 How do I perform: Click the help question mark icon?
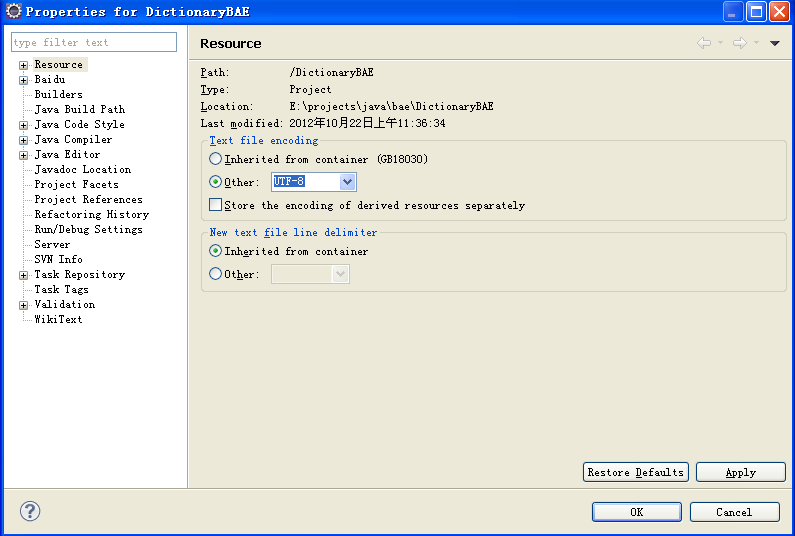click(30, 511)
